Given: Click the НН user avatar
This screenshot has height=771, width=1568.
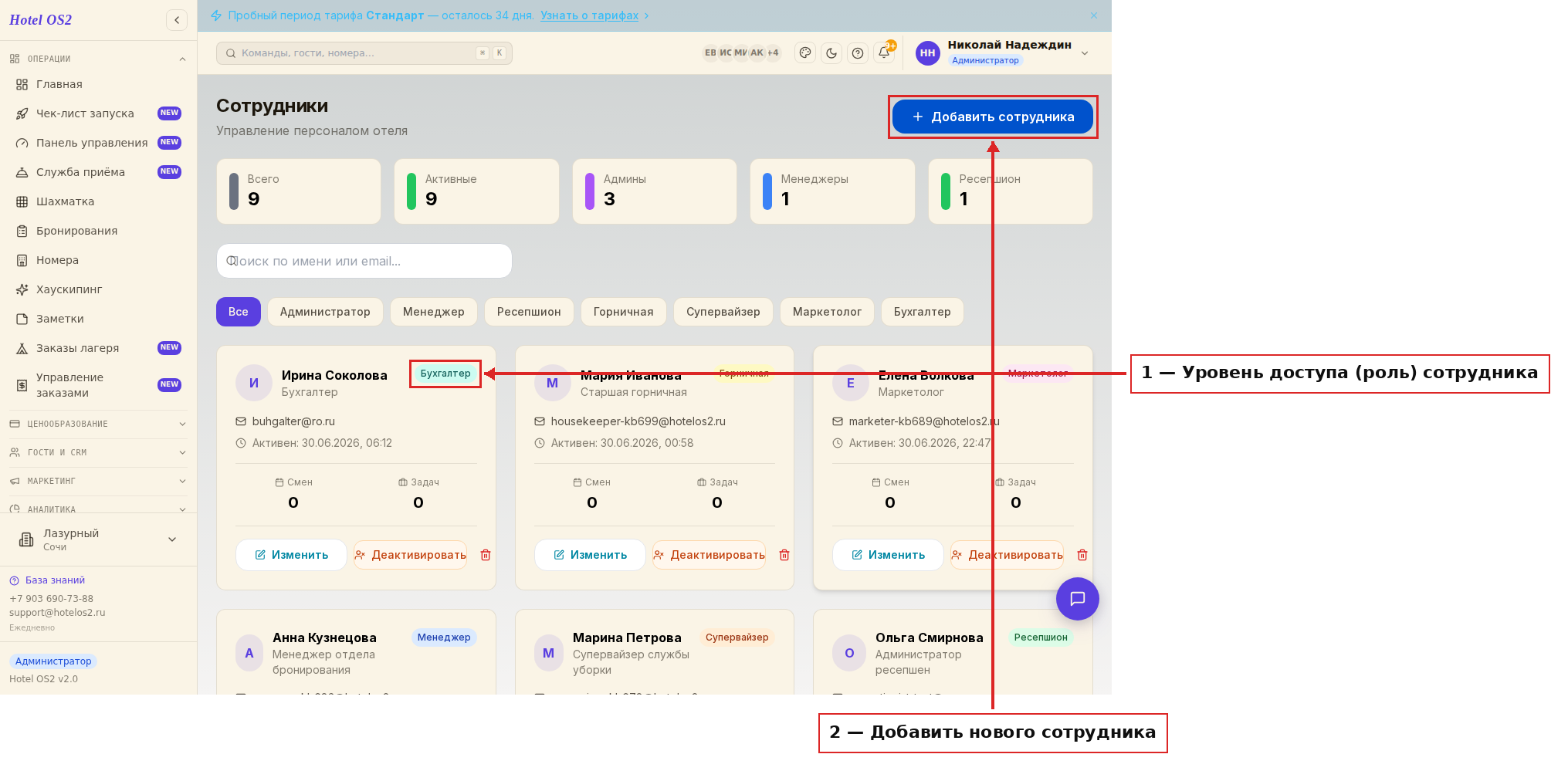Looking at the screenshot, I should click(927, 52).
